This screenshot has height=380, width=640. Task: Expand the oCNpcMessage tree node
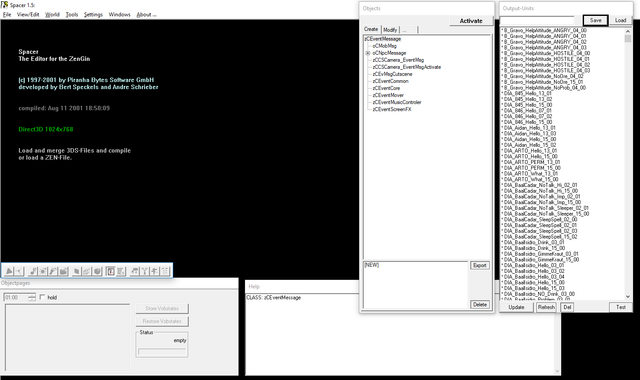point(368,53)
